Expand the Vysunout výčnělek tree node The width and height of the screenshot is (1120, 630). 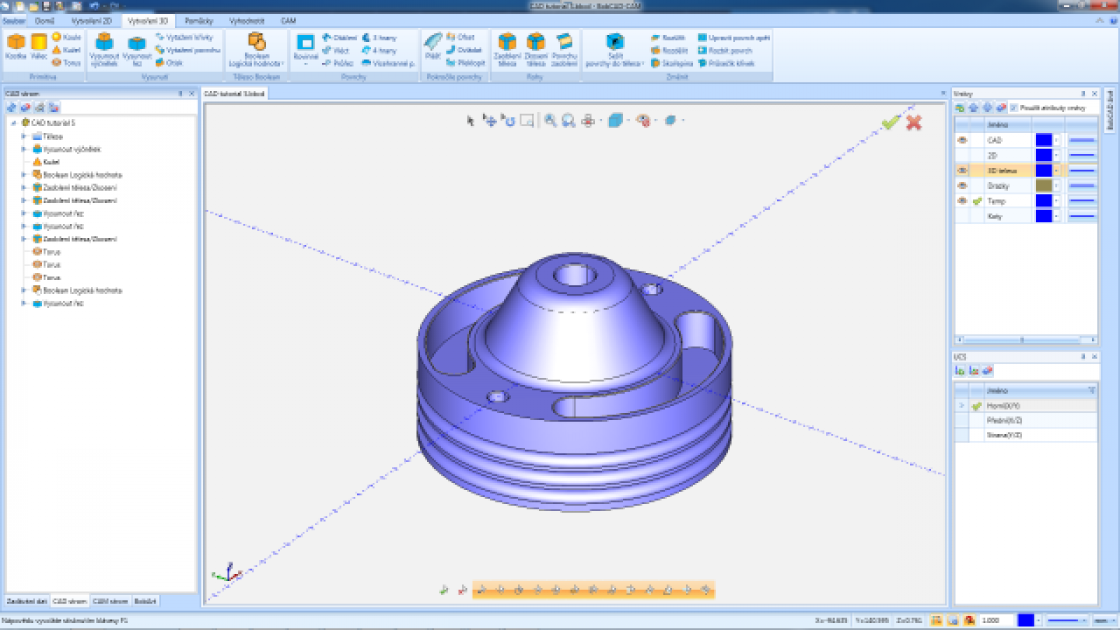click(x=24, y=149)
